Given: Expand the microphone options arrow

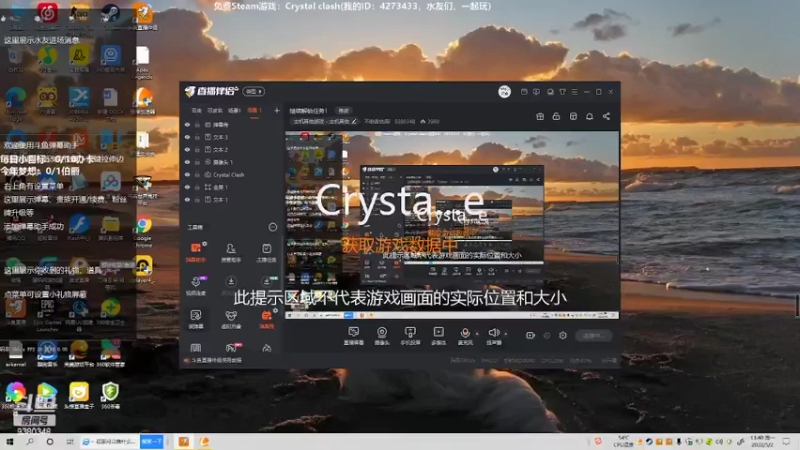Looking at the screenshot, I should (x=478, y=334).
